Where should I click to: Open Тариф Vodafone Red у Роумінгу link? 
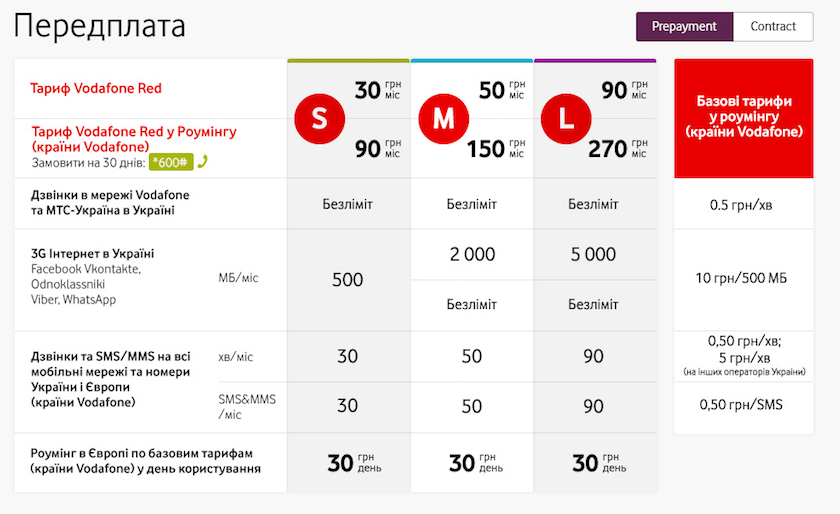(134, 139)
